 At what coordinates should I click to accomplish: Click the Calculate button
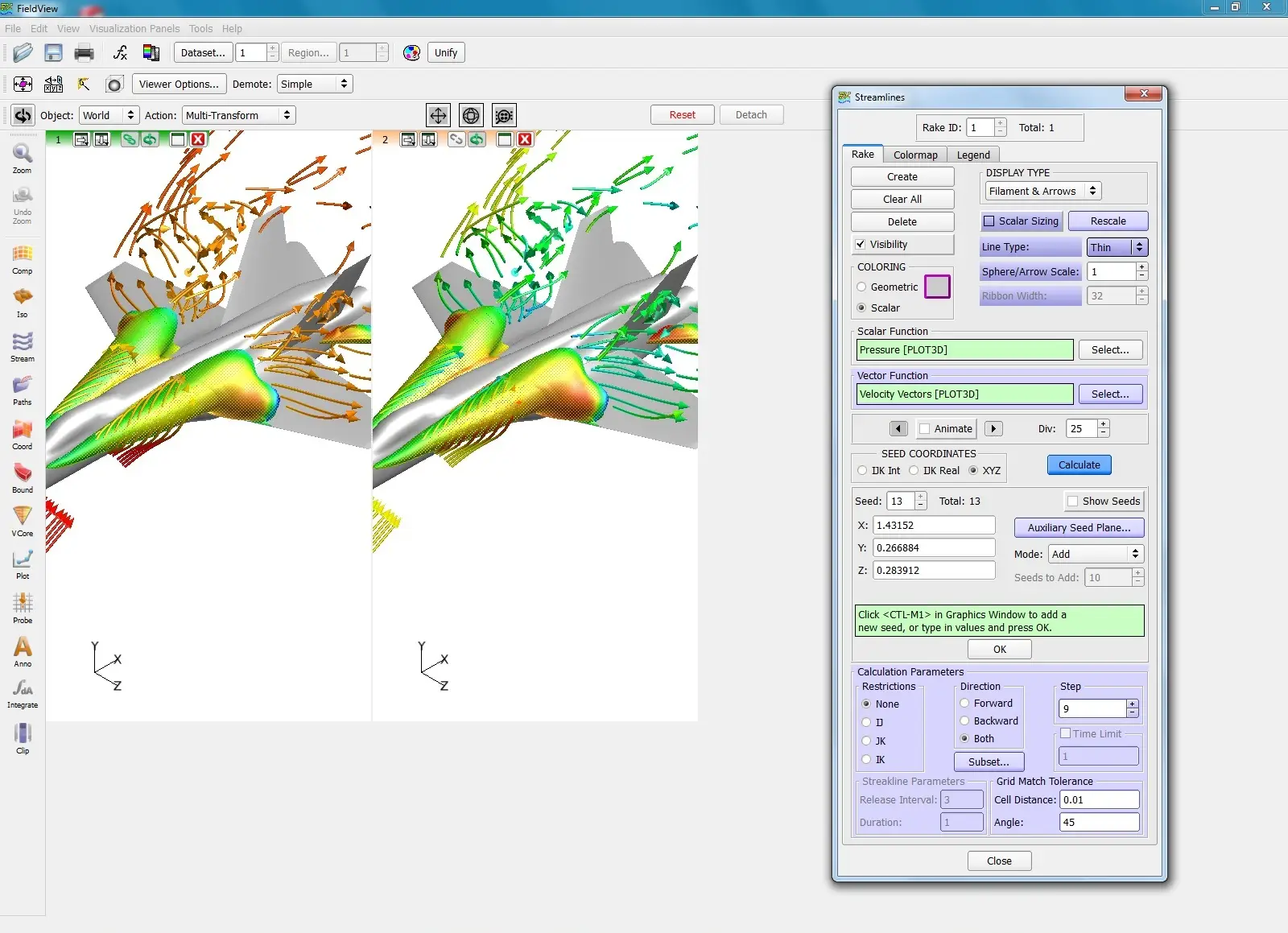(1079, 464)
